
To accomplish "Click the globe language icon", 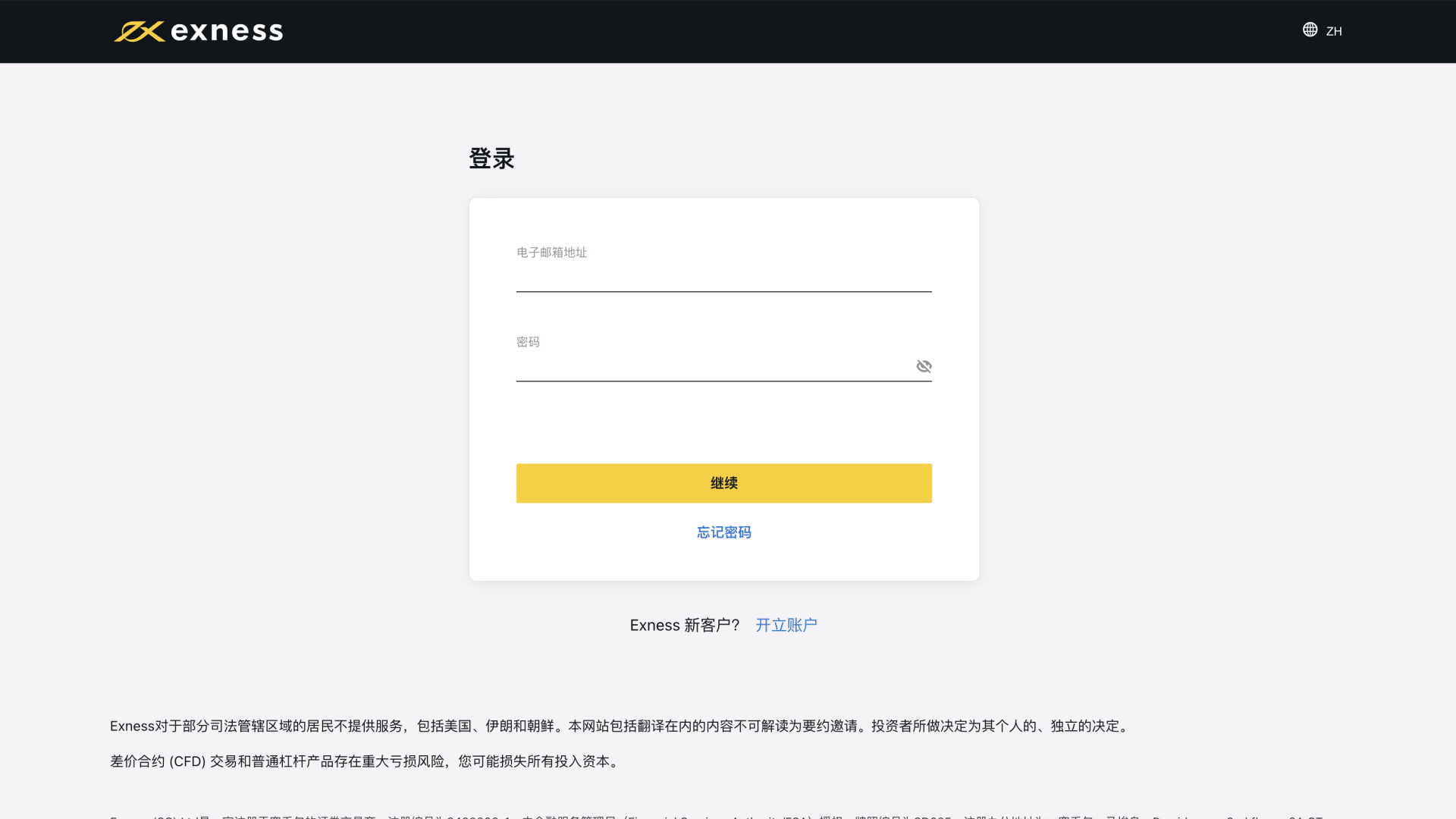I will [1310, 30].
